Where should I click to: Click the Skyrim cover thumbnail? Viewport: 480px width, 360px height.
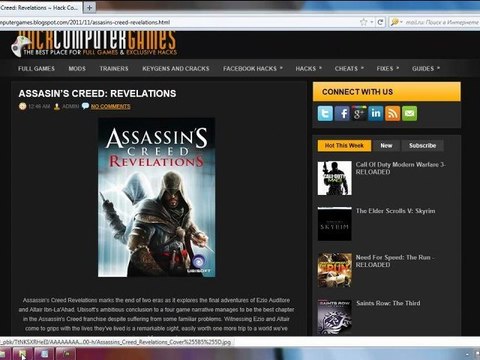pyautogui.click(x=334, y=224)
